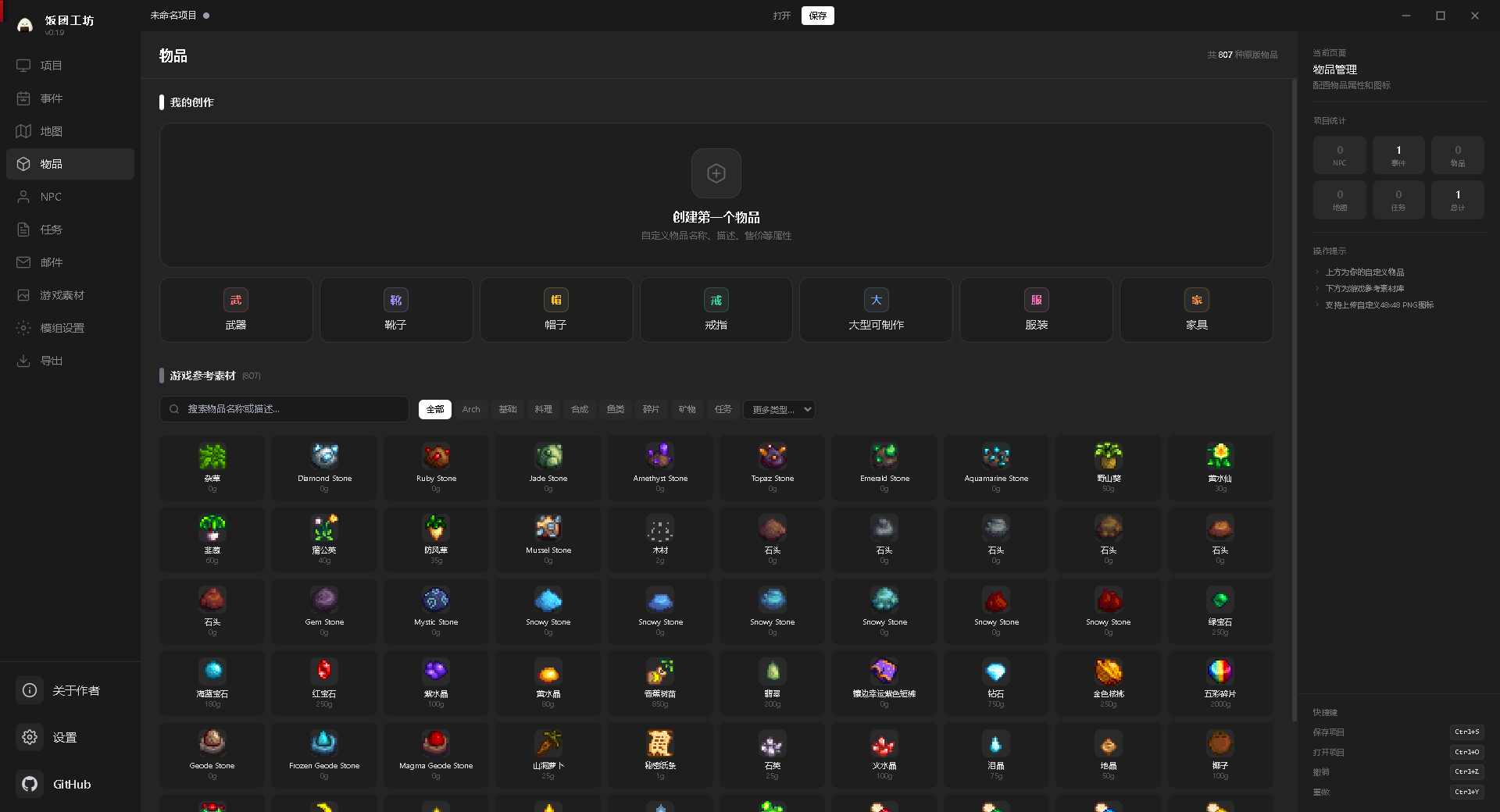
Task: Select the 五彩碎片 item
Action: click(1220, 682)
